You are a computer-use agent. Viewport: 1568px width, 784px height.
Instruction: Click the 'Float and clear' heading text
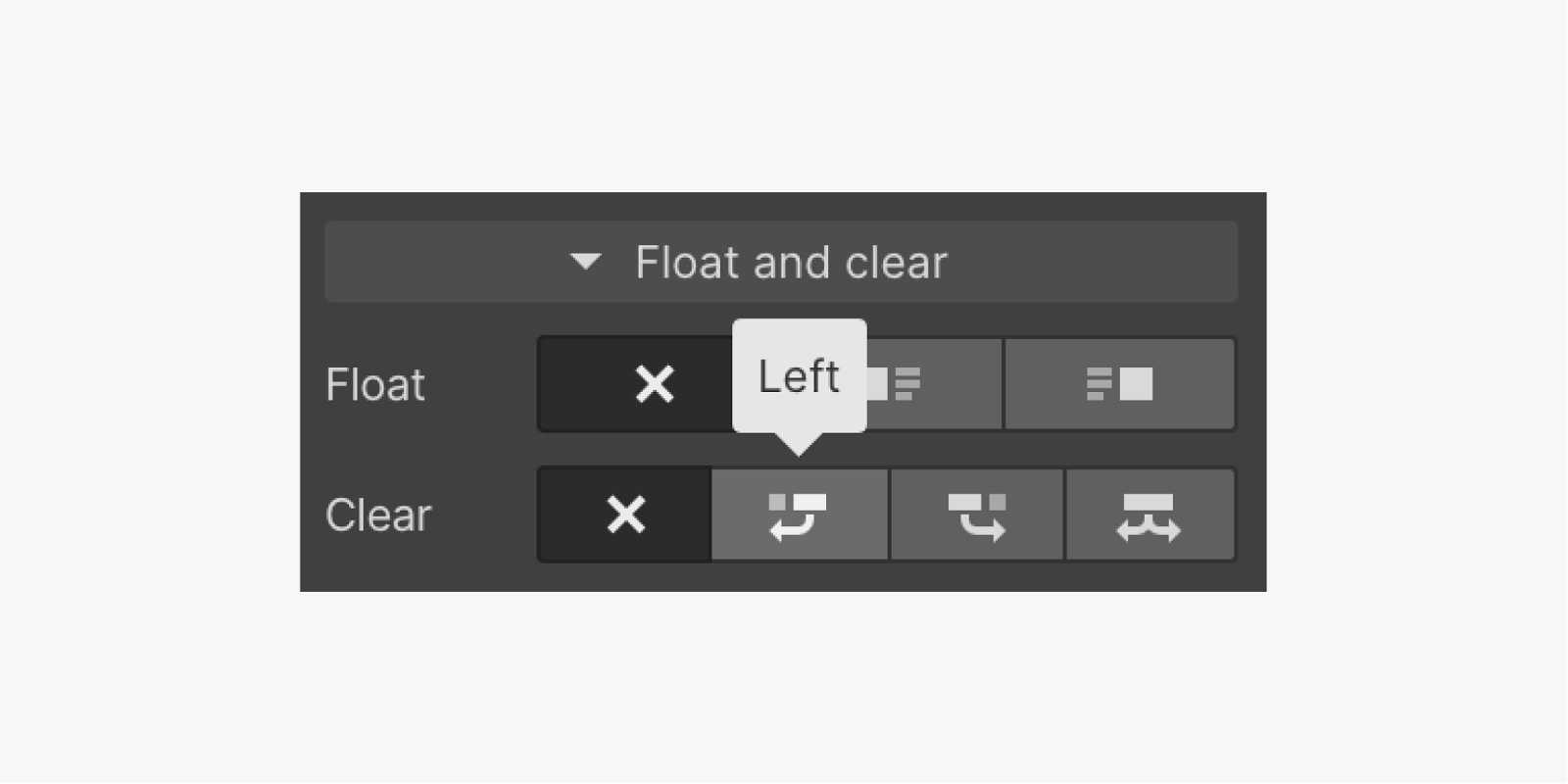pos(791,263)
